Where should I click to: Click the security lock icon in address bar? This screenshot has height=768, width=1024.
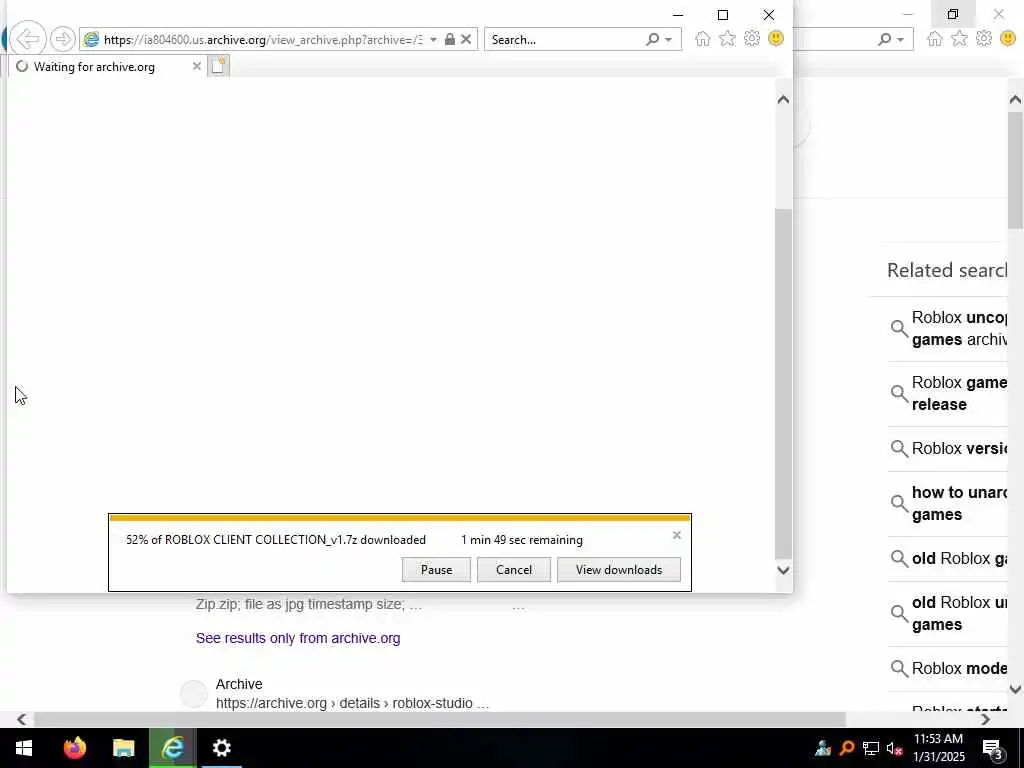tap(449, 39)
